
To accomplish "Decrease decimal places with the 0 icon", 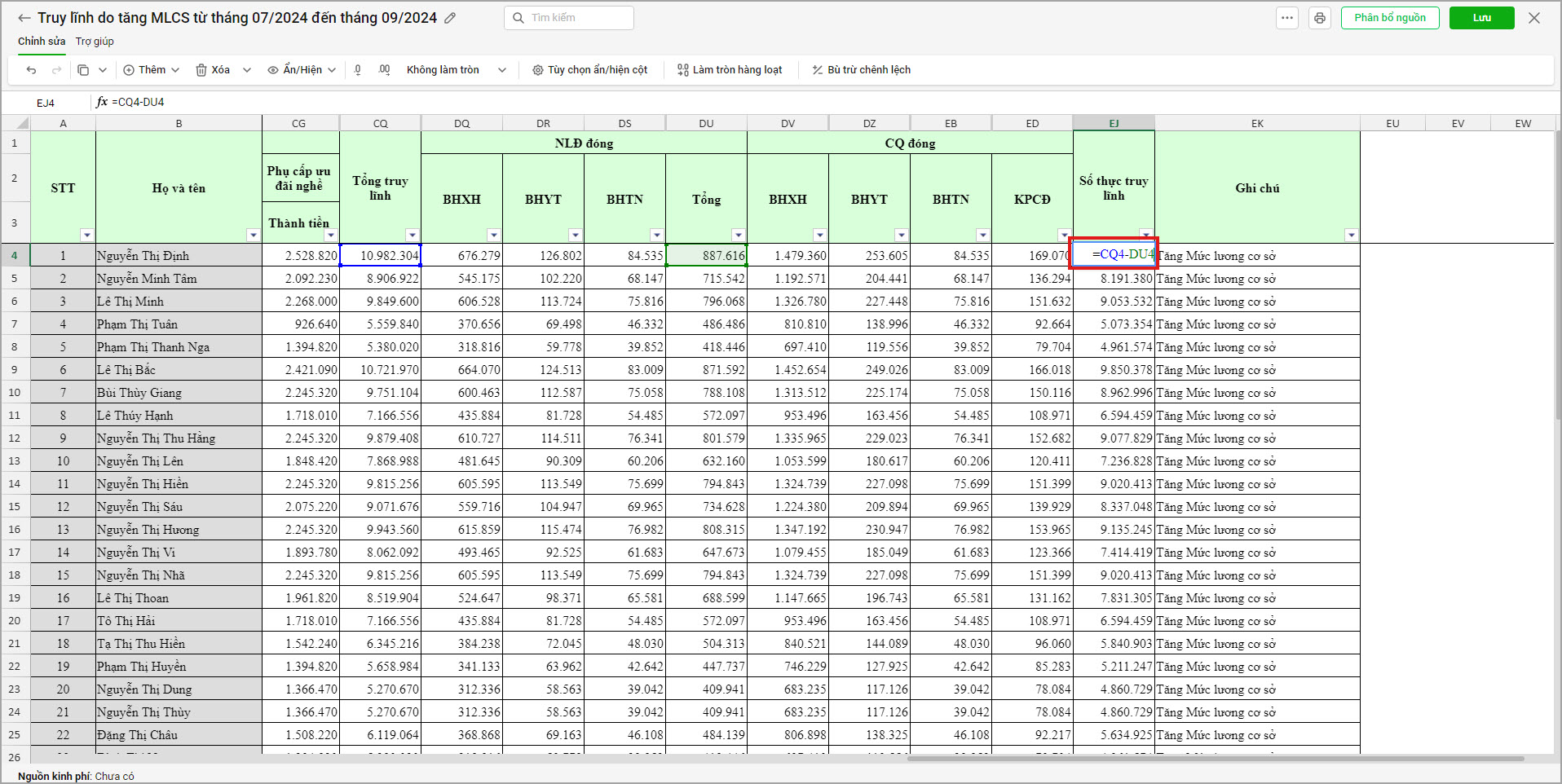I will point(358,70).
